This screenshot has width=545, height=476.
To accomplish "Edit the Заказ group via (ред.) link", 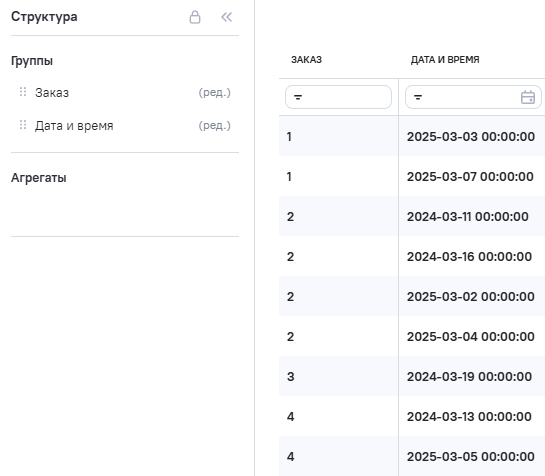I will pyautogui.click(x=214, y=92).
